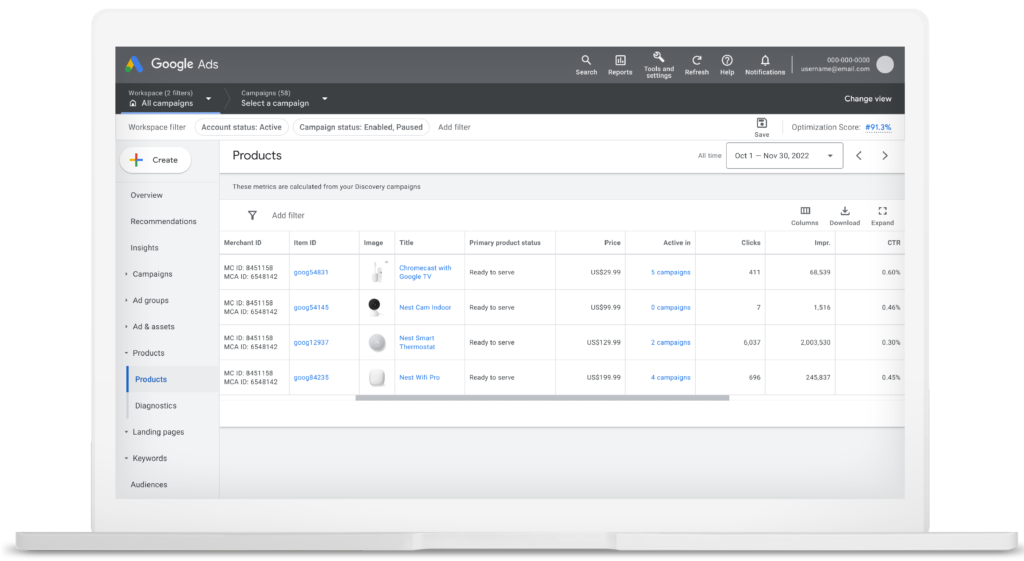
Task: Expand the Select a campaign dropdown
Action: click(283, 99)
